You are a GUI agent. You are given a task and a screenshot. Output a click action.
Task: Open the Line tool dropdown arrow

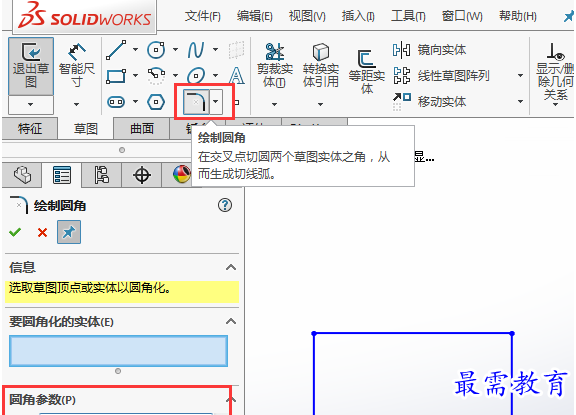pyautogui.click(x=135, y=50)
